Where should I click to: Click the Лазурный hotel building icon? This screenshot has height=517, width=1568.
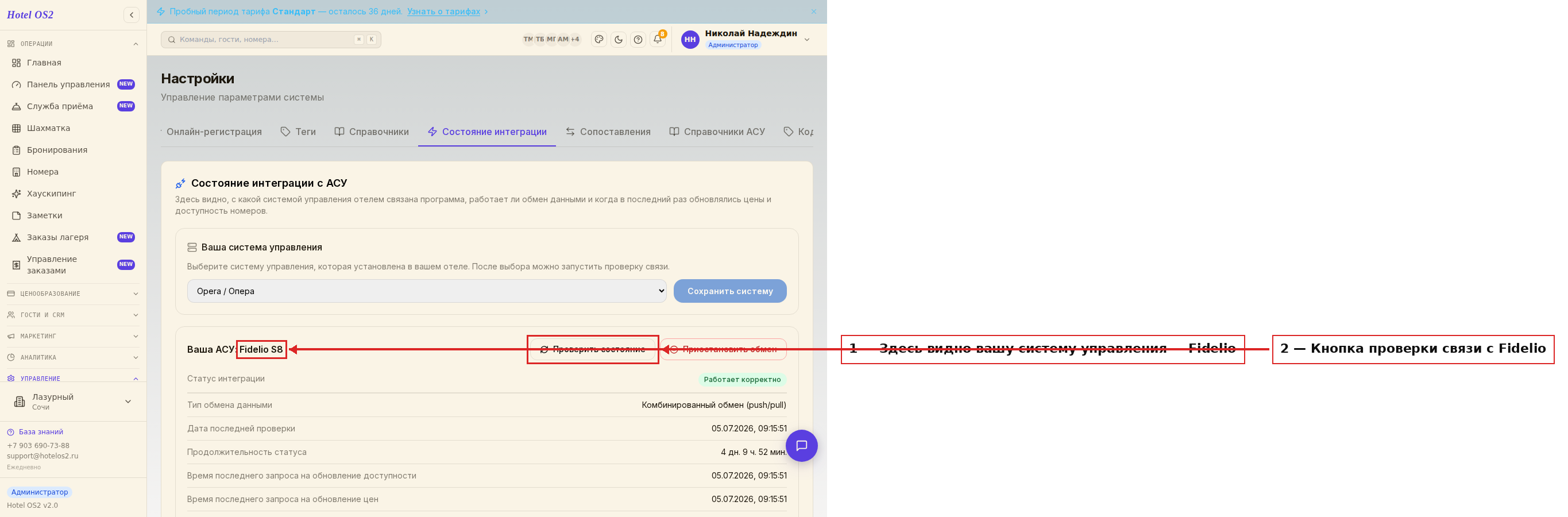pos(20,402)
